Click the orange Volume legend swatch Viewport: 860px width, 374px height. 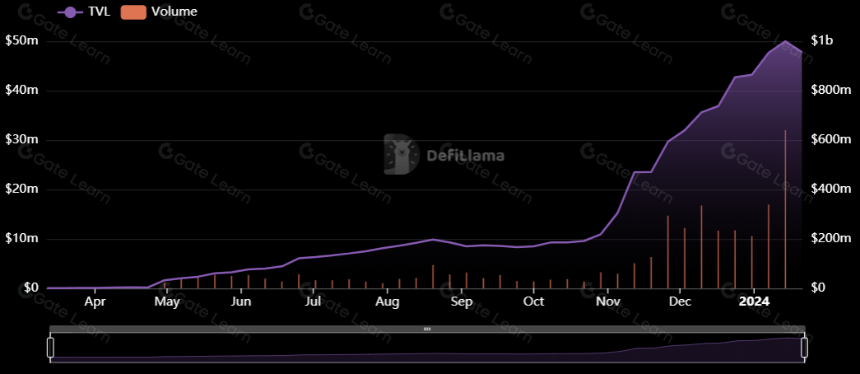(x=133, y=12)
